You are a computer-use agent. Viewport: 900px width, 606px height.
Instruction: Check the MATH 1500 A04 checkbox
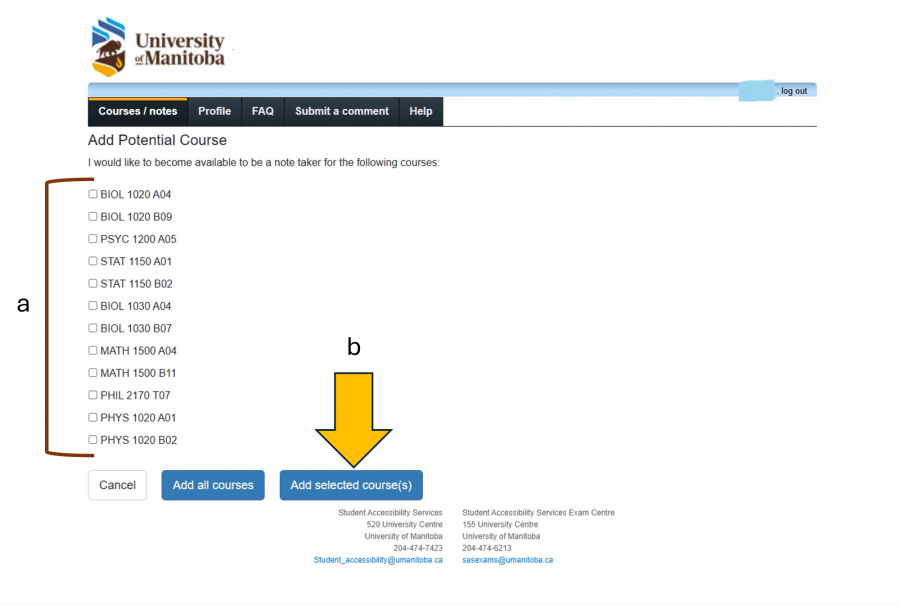[92, 350]
